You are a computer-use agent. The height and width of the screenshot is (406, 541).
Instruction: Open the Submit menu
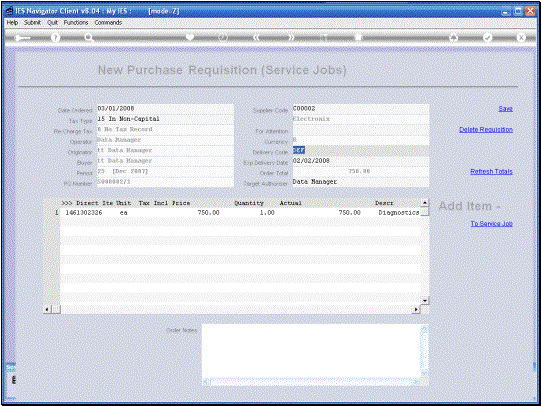point(32,22)
